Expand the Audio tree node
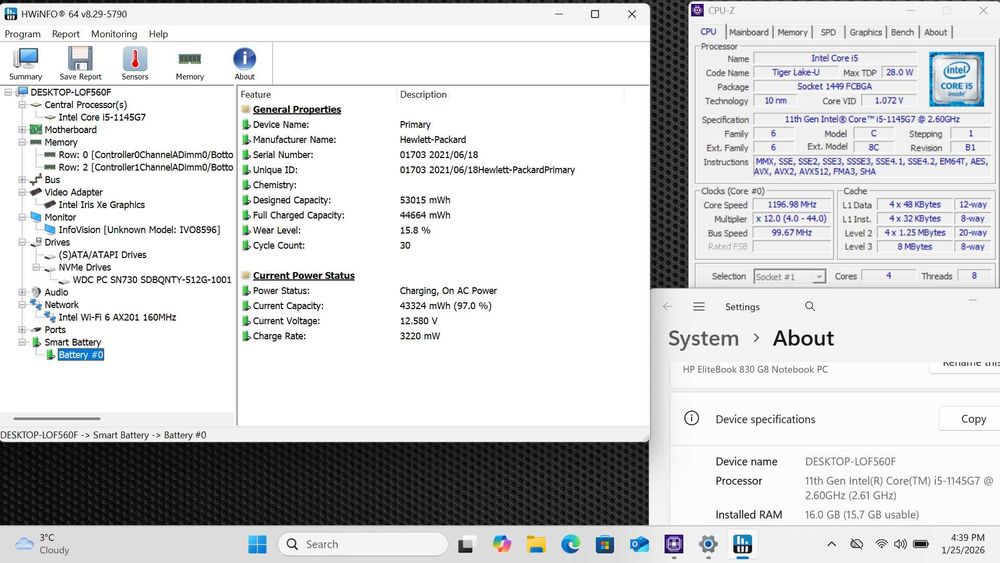The width and height of the screenshot is (1000, 563). click(x=22, y=292)
